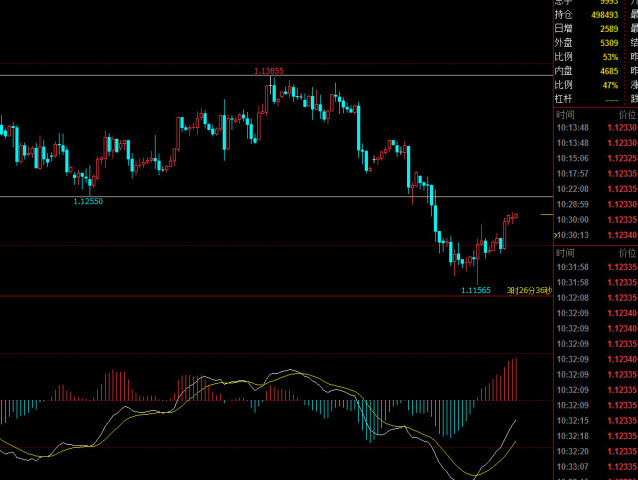Select the 10:33:07 tick row

[595, 466]
